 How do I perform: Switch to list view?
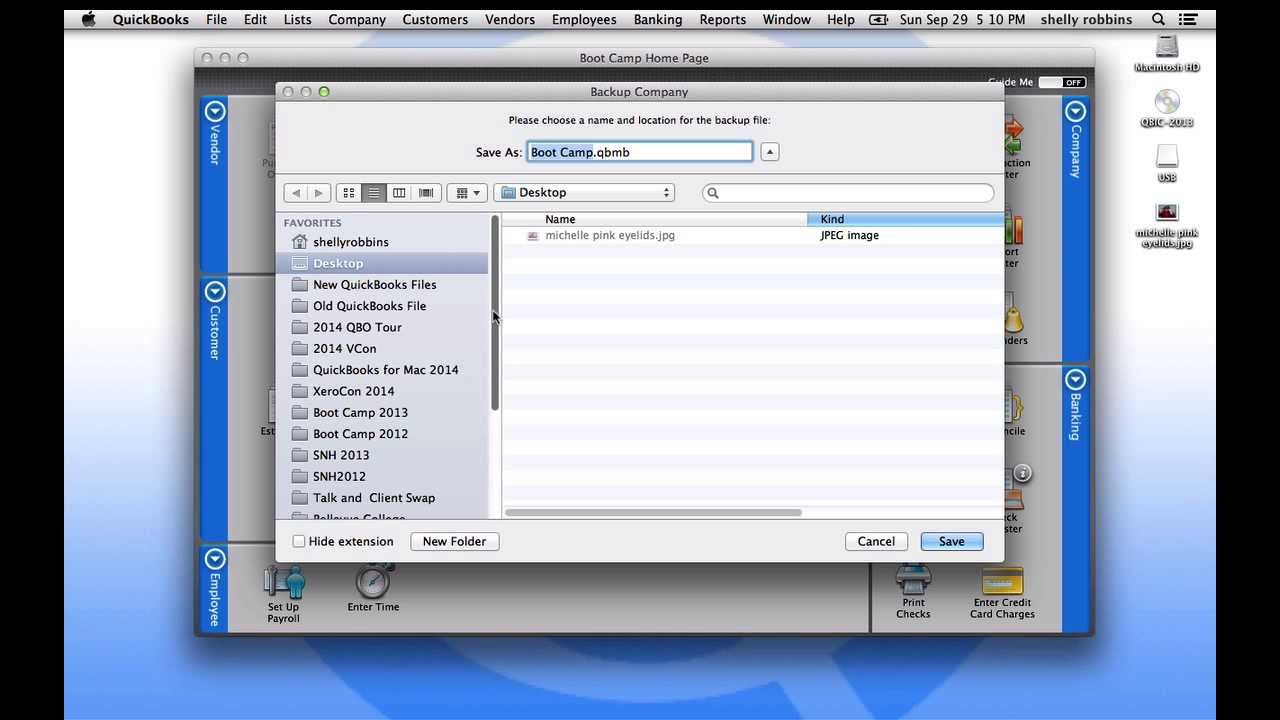click(374, 193)
